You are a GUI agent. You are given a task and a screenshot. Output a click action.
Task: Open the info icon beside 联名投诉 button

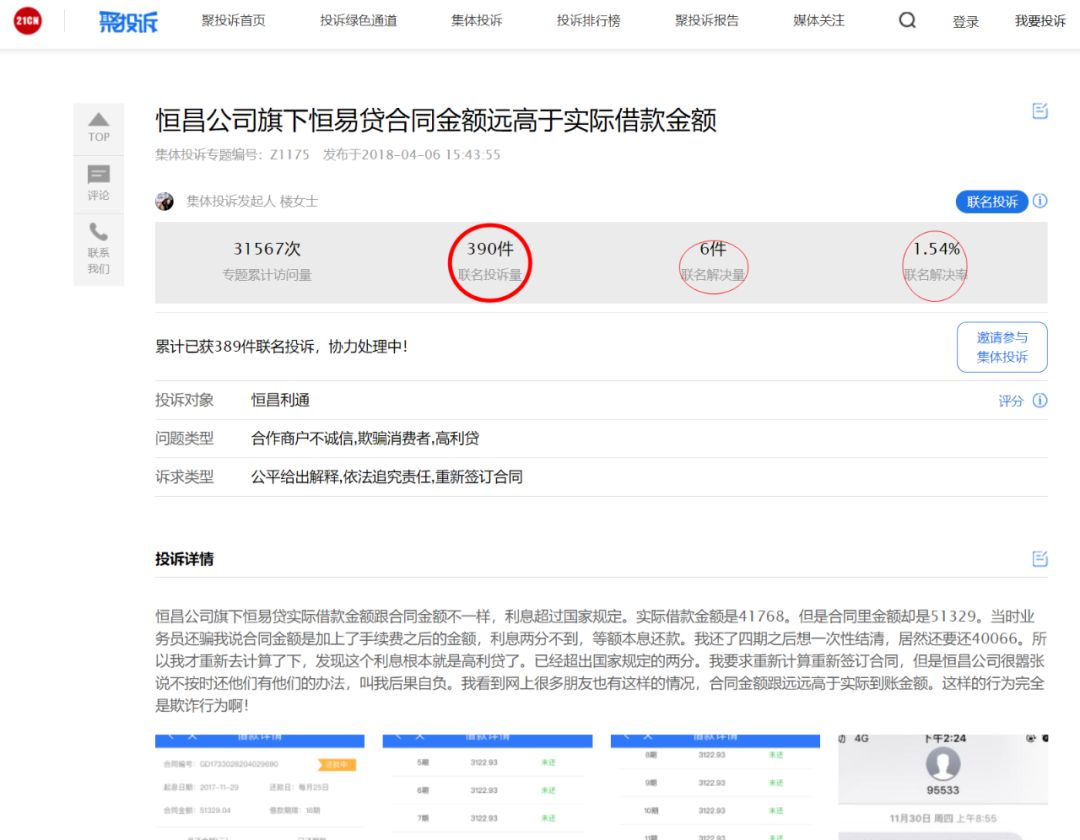click(1039, 202)
